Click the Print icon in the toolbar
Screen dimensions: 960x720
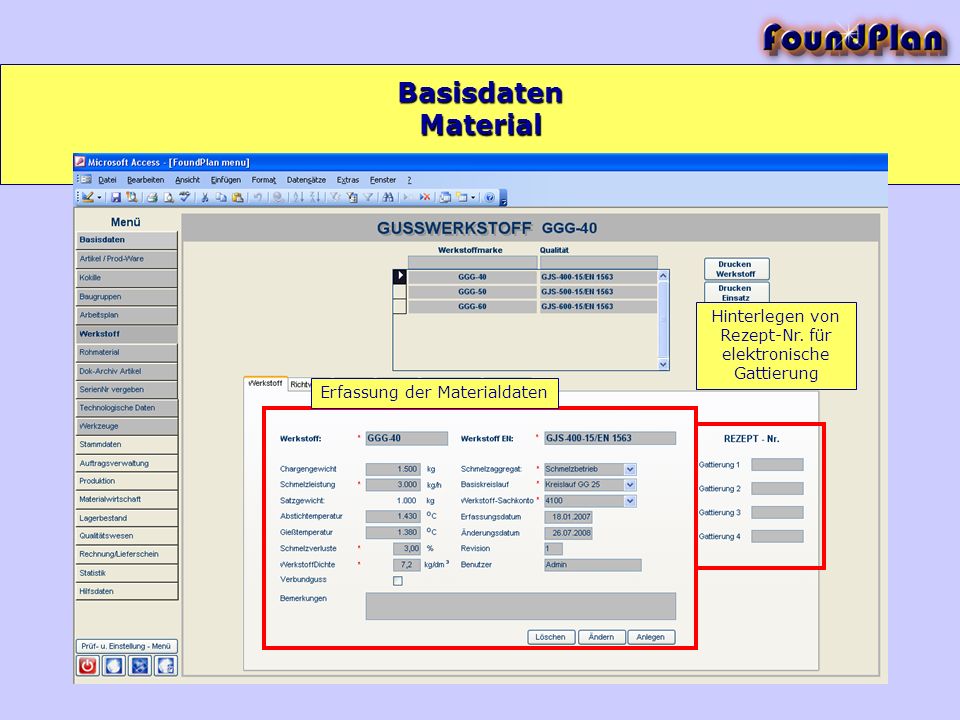point(152,197)
